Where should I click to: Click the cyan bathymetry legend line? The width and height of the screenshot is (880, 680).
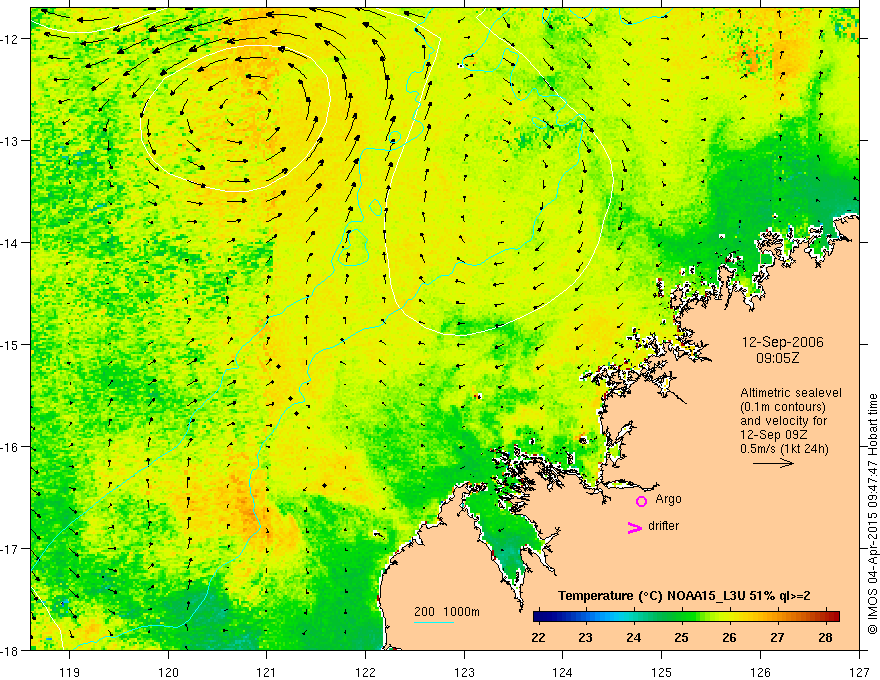434,622
